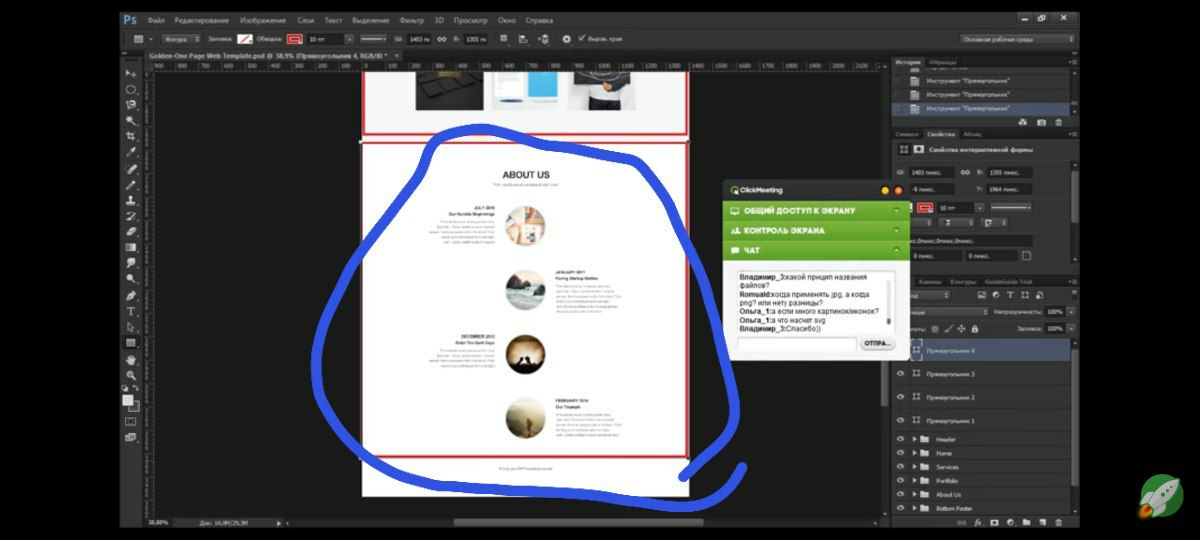Toggle the align edges checkbox
The image size is (1200, 540).
[582, 39]
